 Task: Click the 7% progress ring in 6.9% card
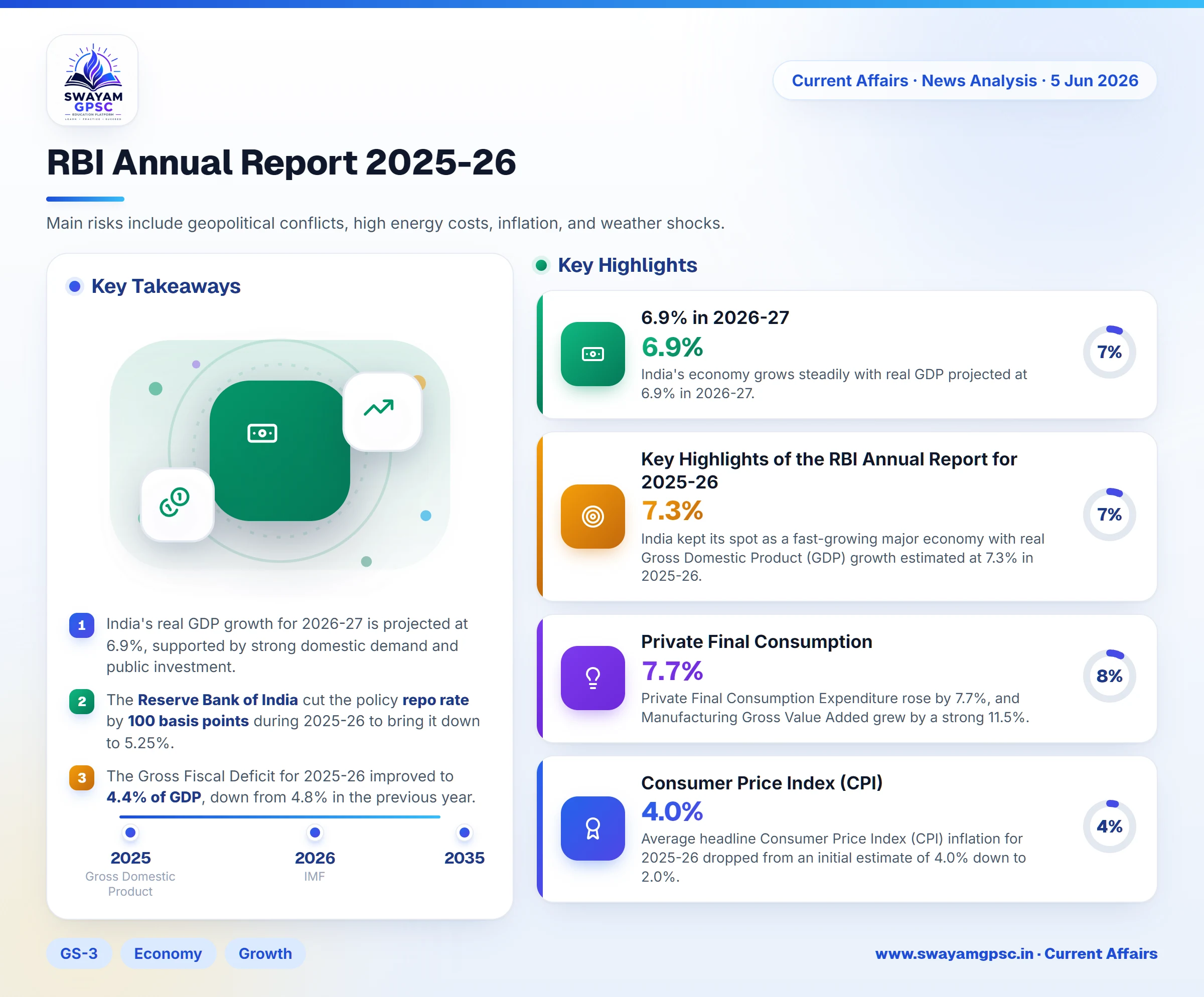point(1109,352)
